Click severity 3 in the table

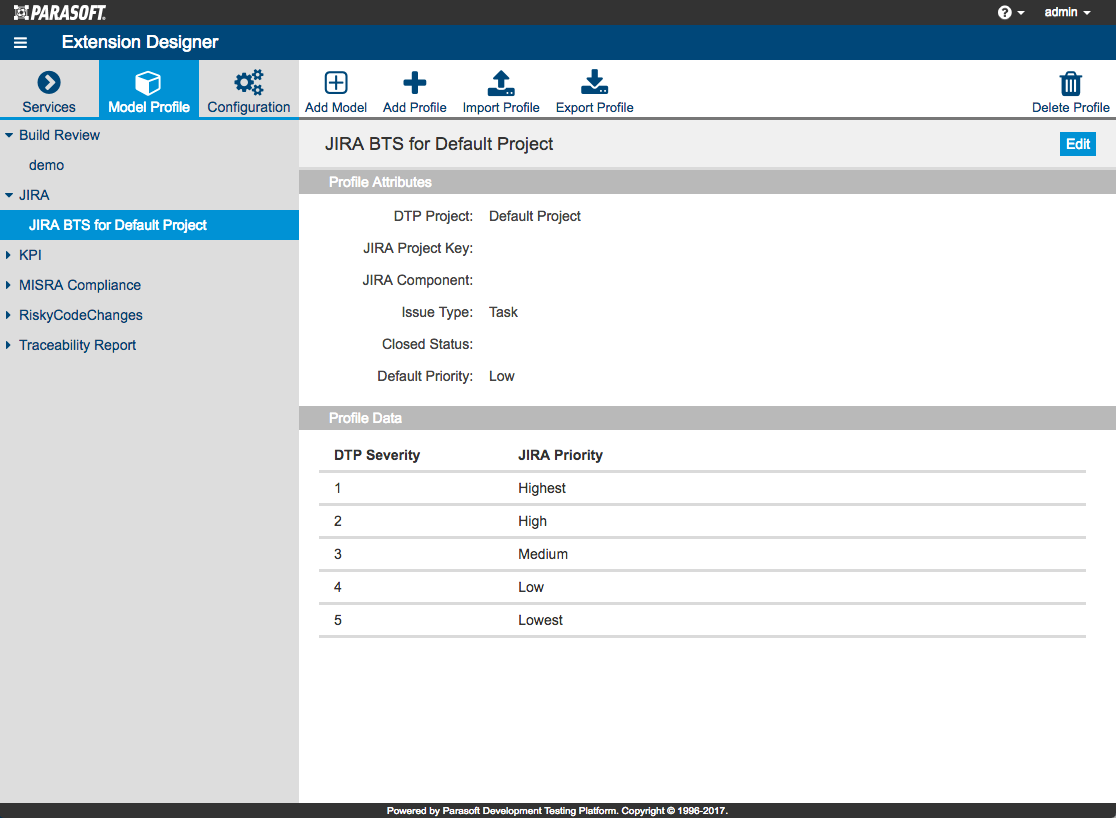click(338, 554)
